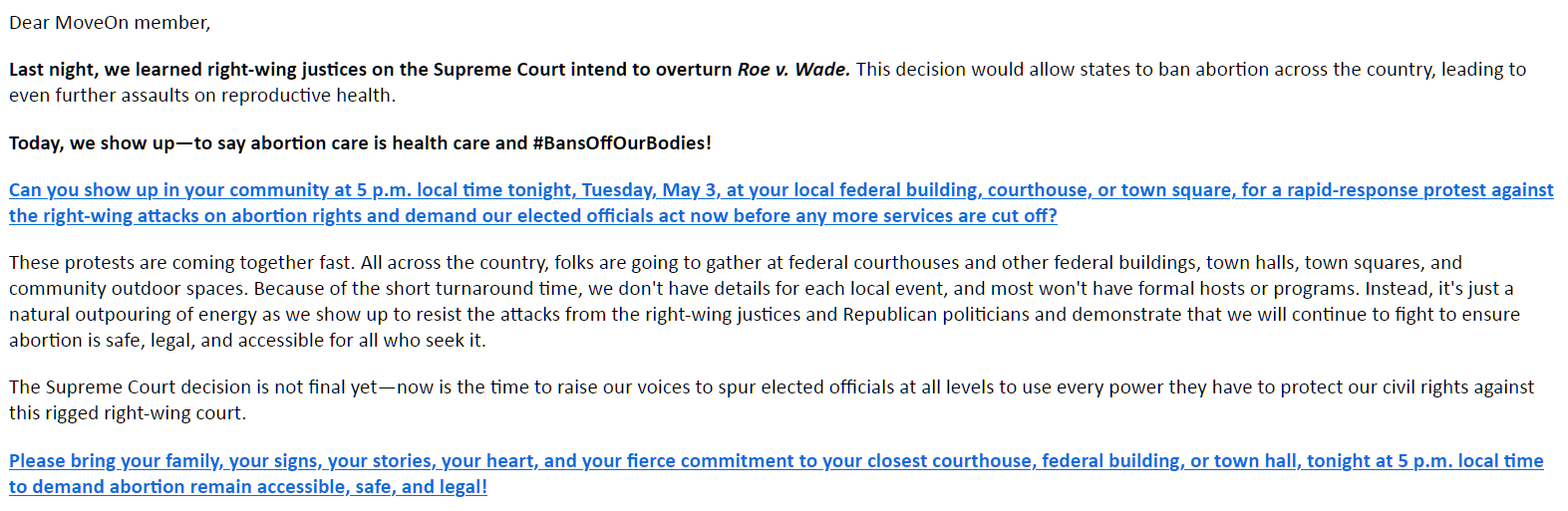Screen dimensions: 1568x511
Task: Click the '#BansOffOurBodies!' hashtag
Action: click(622, 143)
